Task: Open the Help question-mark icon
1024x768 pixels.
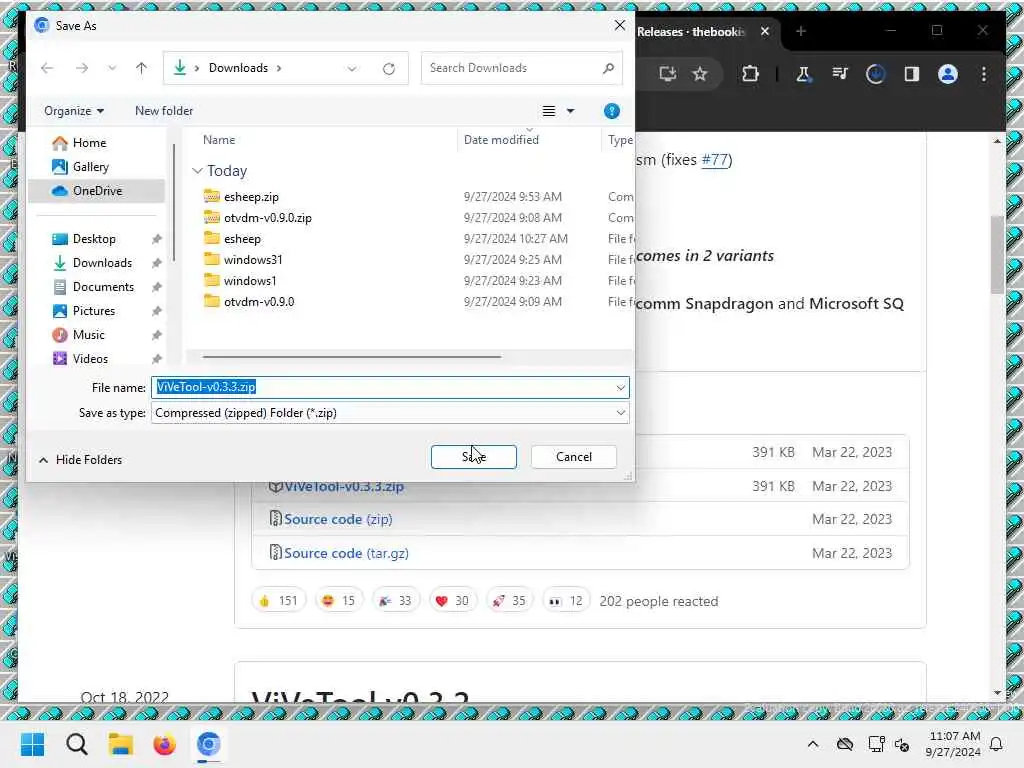Action: point(611,111)
